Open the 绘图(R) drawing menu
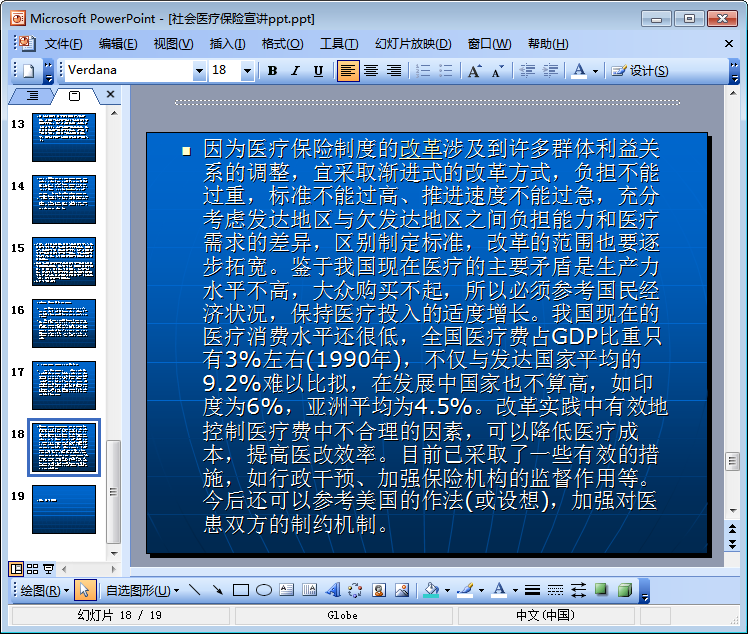 pyautogui.click(x=45, y=591)
